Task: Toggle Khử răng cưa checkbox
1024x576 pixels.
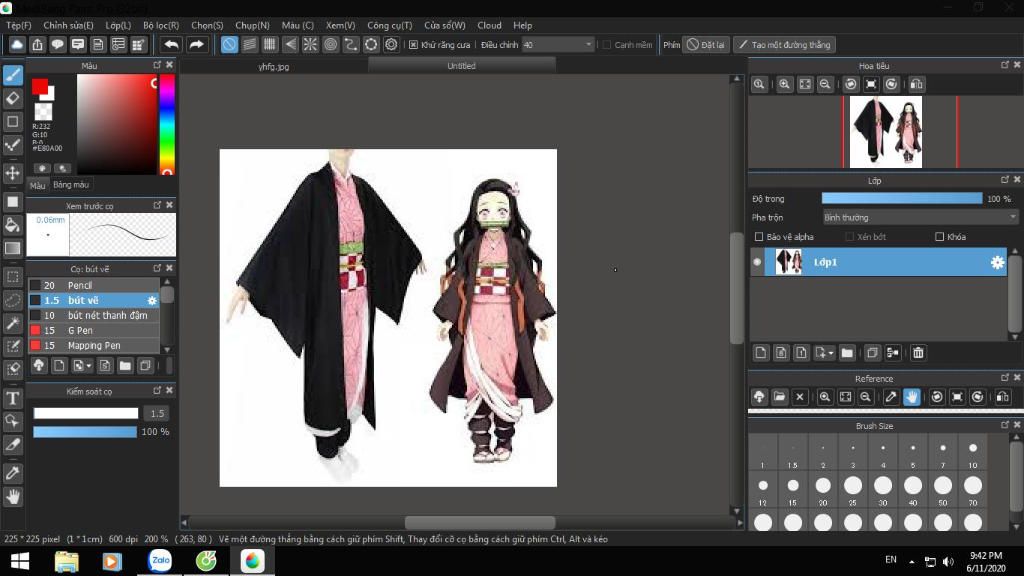Action: [413, 44]
